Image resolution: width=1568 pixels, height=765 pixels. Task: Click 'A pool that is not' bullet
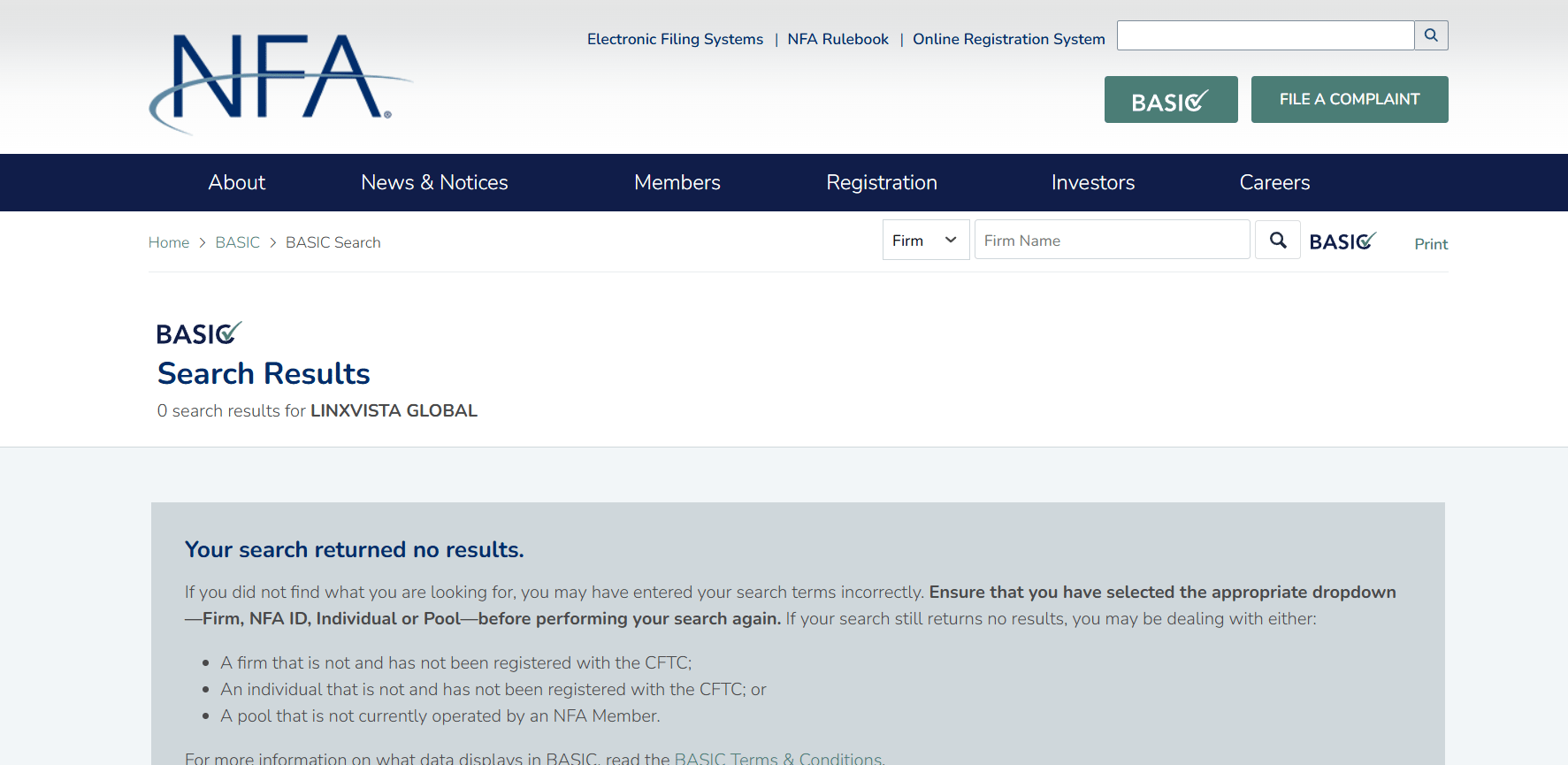click(440, 715)
